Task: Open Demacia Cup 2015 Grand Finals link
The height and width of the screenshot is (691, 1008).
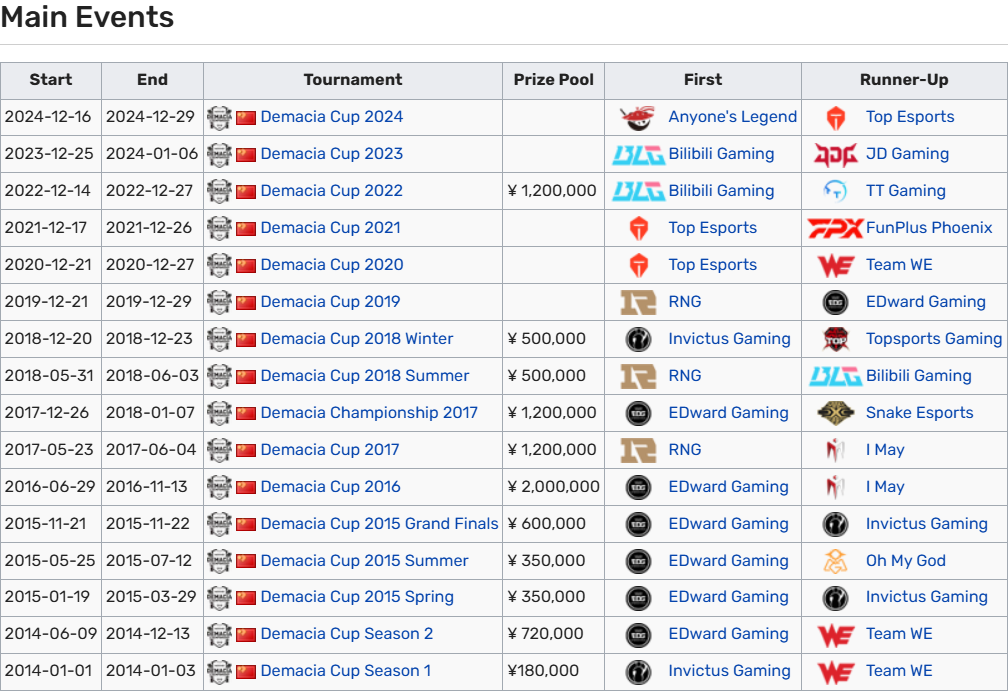Action: point(379,524)
